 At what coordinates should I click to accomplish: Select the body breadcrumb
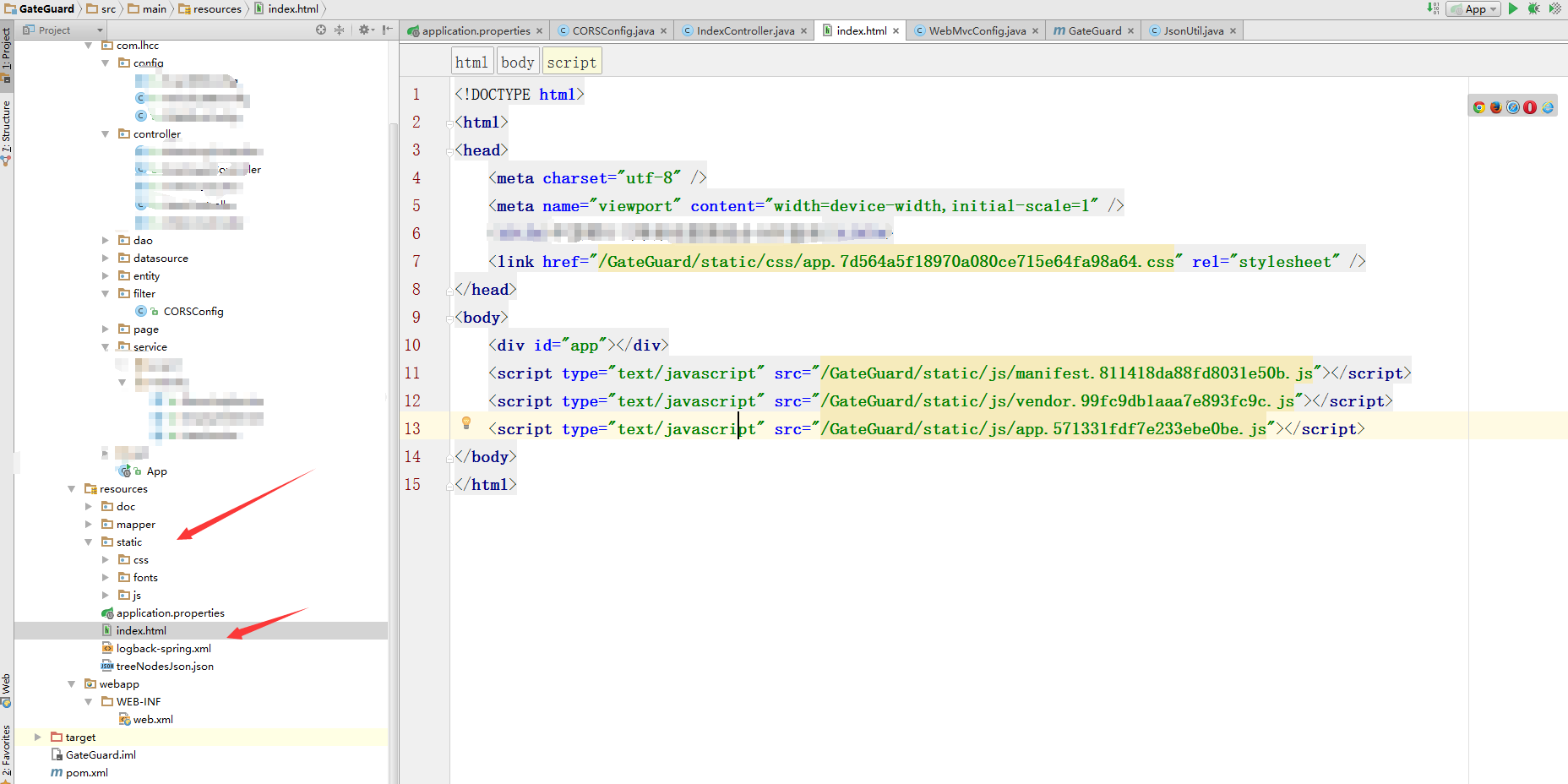[517, 63]
